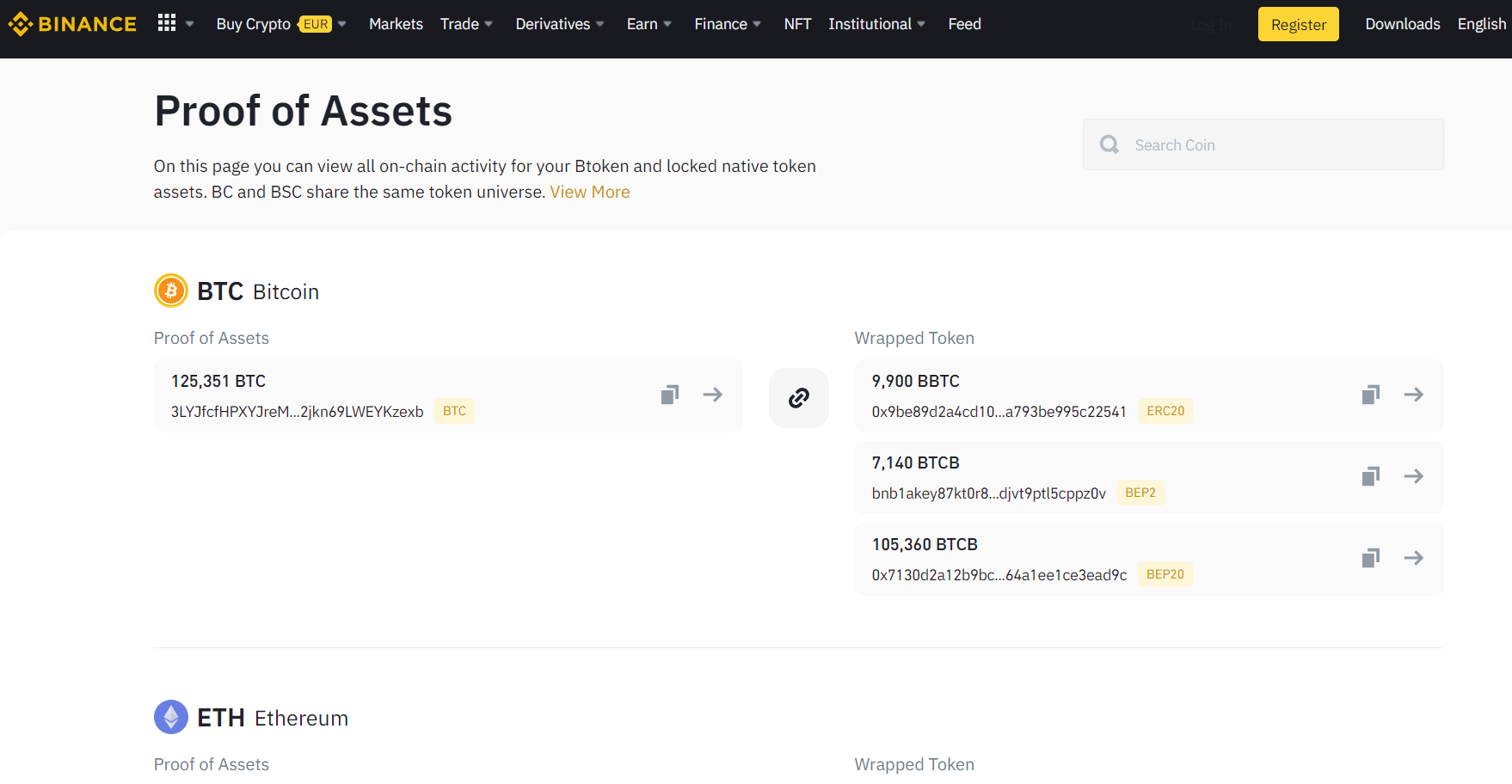Open the Trade menu

pyautogui.click(x=459, y=24)
